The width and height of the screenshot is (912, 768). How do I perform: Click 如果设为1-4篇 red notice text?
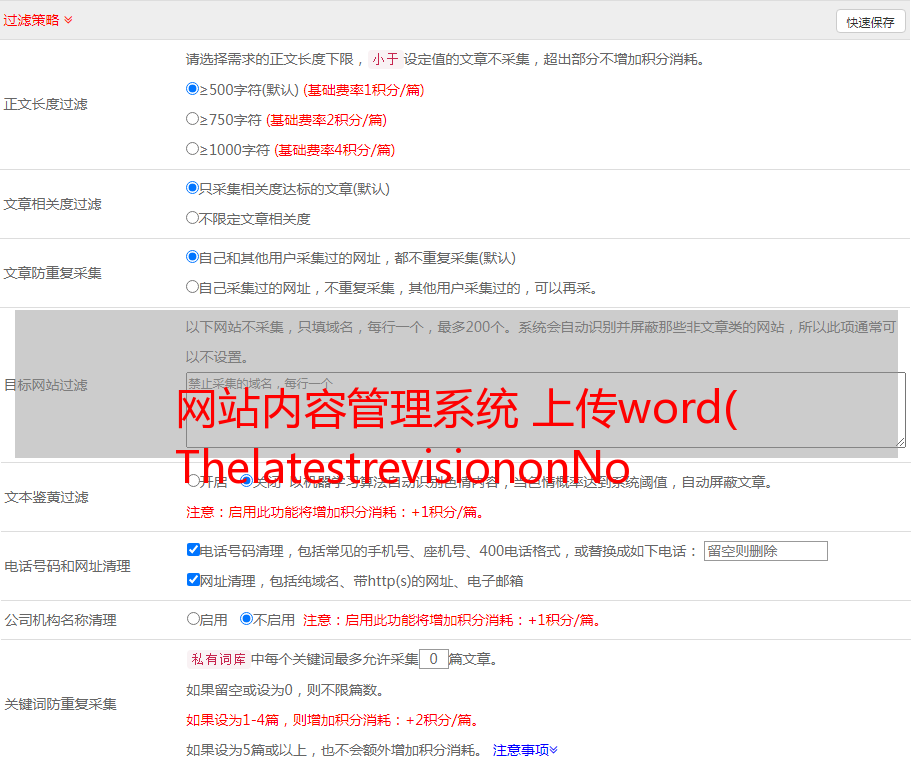pyautogui.click(x=334, y=720)
